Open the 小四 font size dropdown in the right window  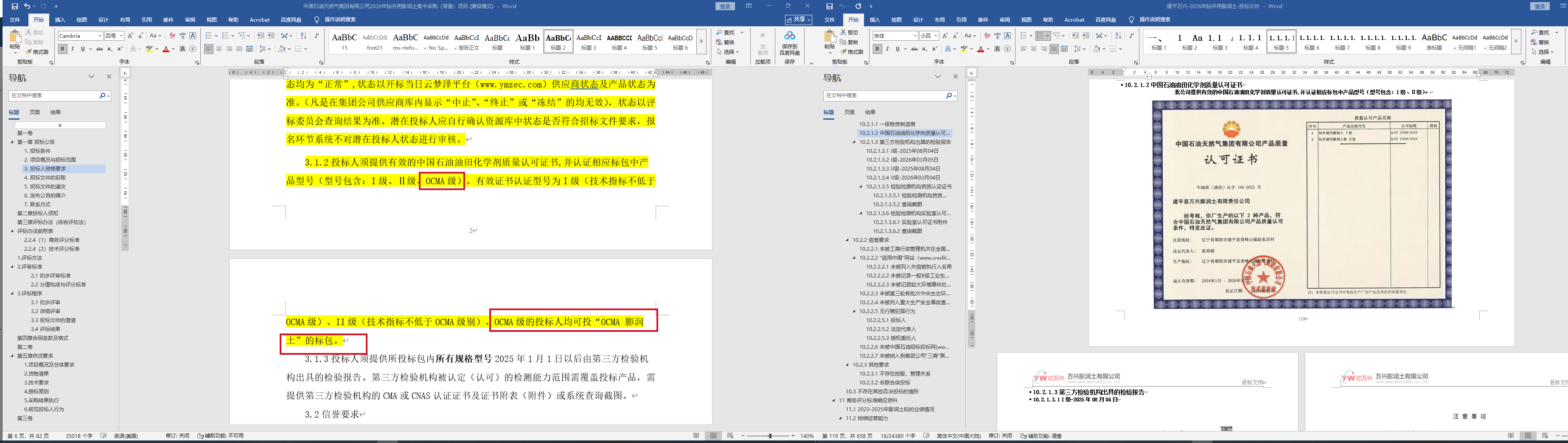(x=936, y=36)
